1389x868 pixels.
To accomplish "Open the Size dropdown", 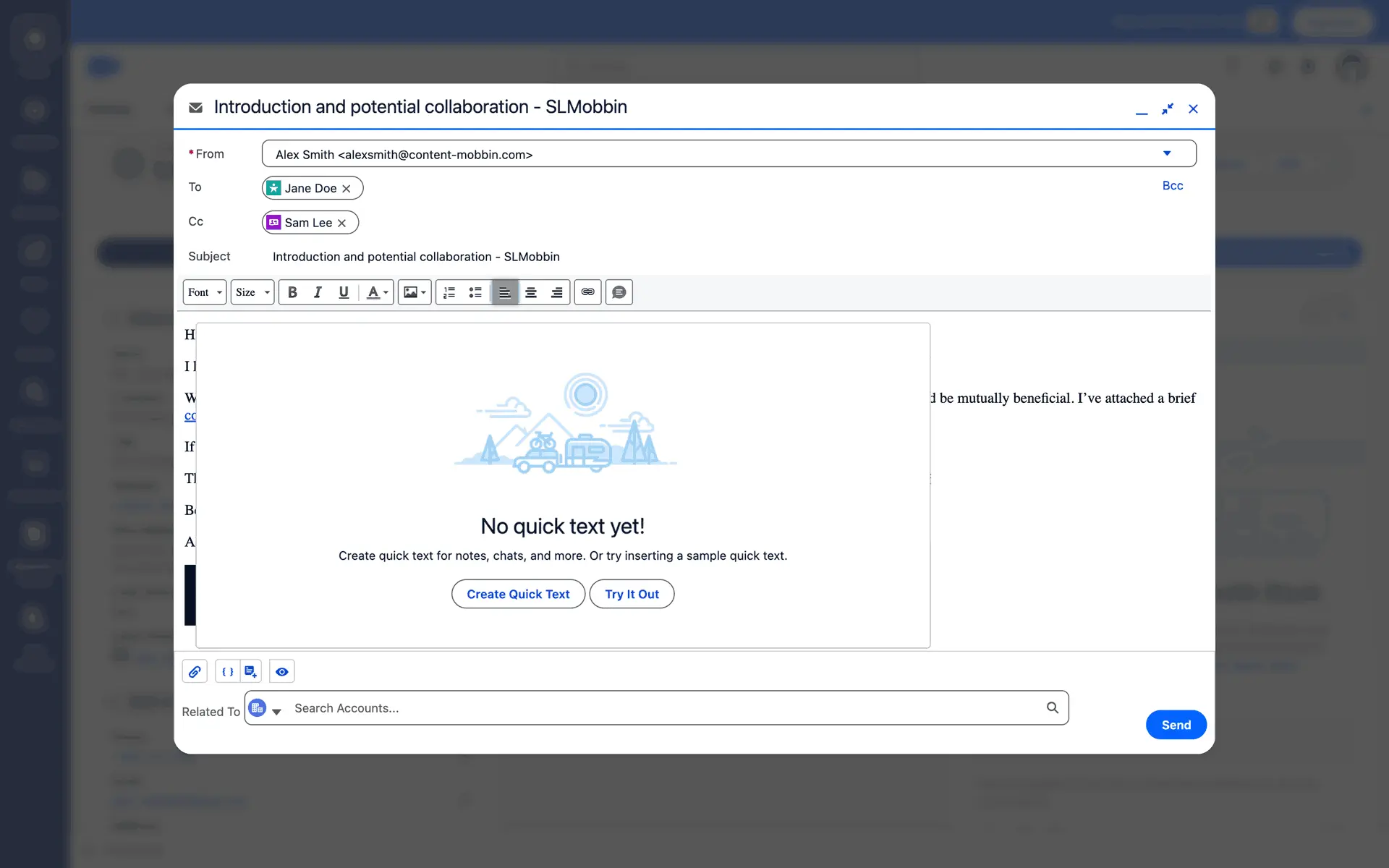I will pyautogui.click(x=252, y=292).
